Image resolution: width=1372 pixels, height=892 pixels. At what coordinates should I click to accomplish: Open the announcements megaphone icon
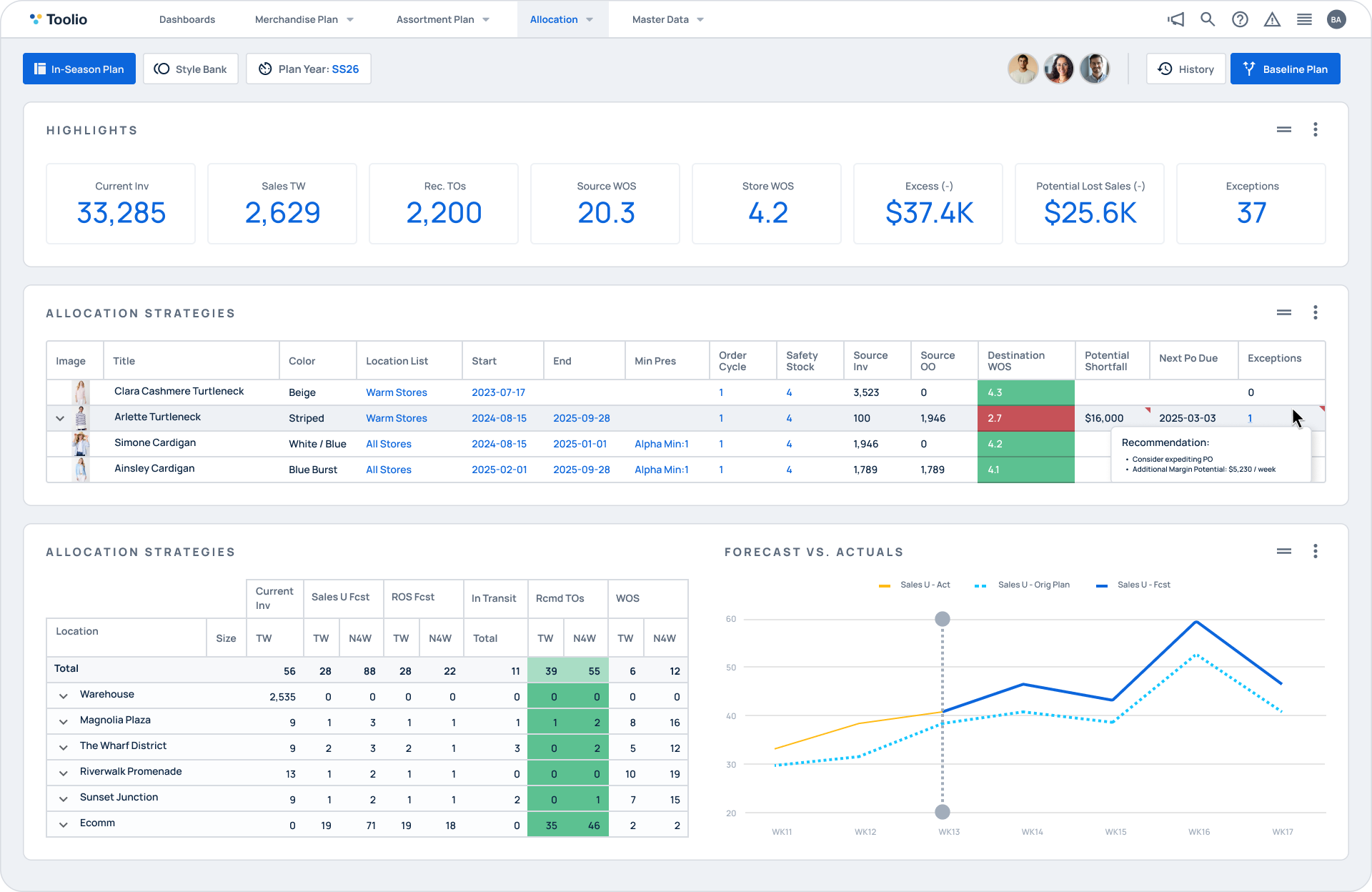coord(1175,19)
